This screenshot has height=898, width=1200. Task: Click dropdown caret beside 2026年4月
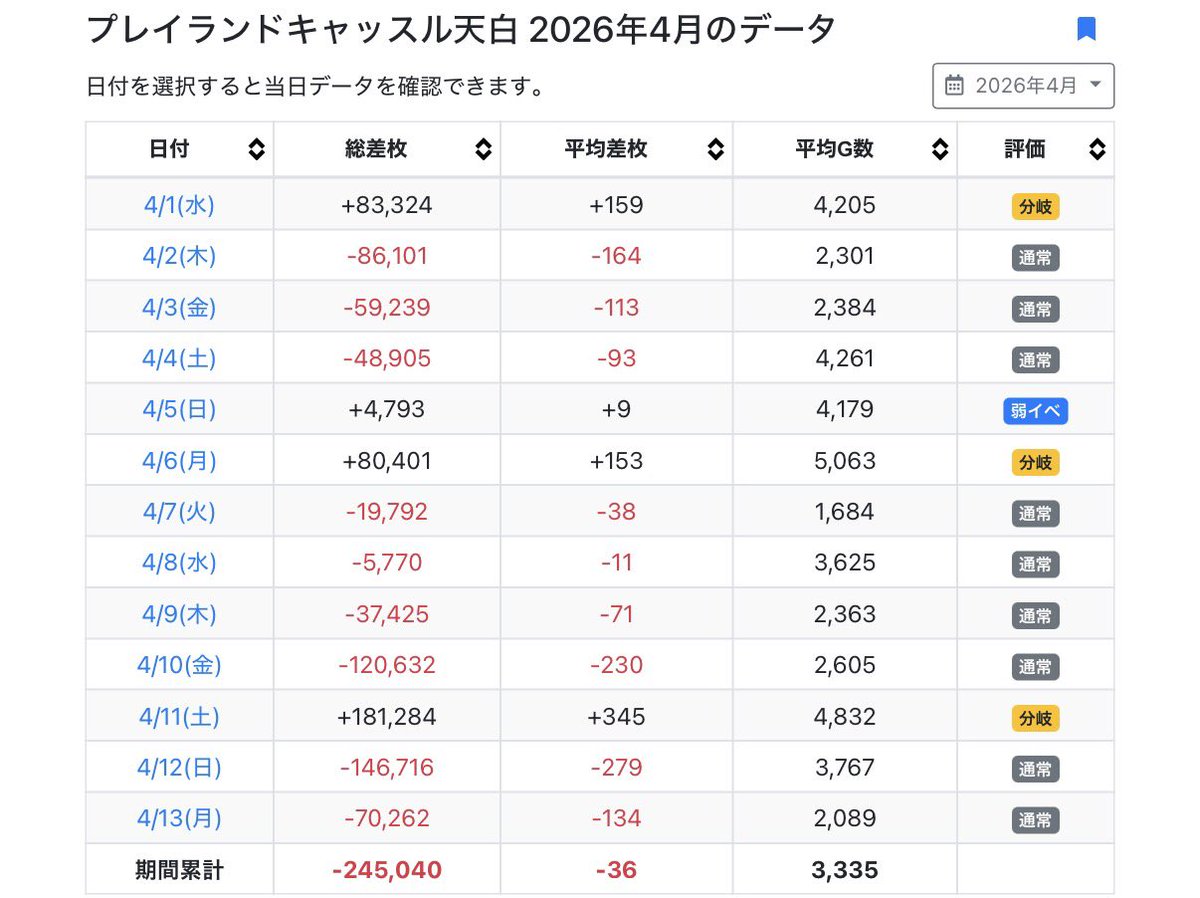tap(1095, 85)
